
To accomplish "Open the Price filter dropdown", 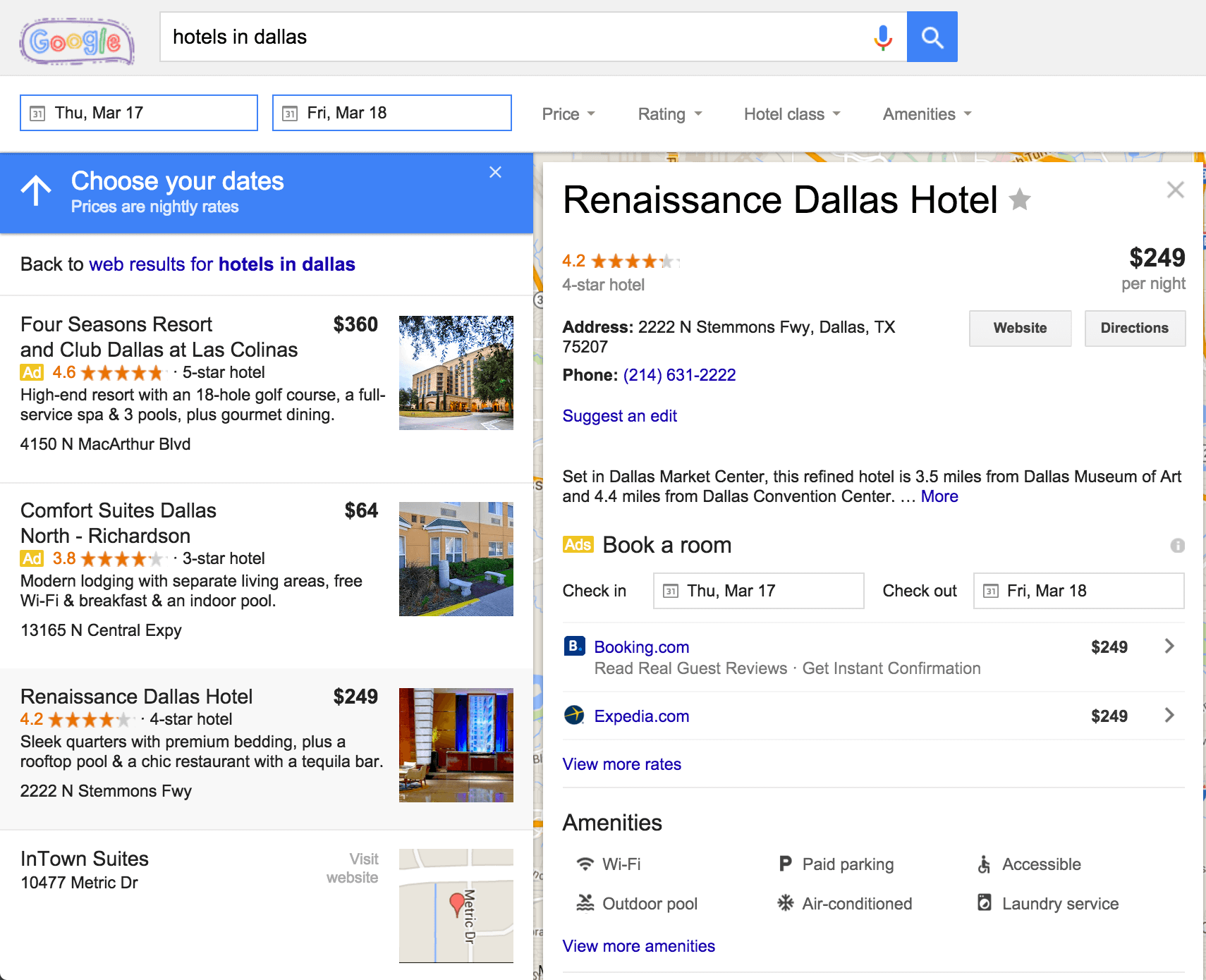I will click(568, 114).
